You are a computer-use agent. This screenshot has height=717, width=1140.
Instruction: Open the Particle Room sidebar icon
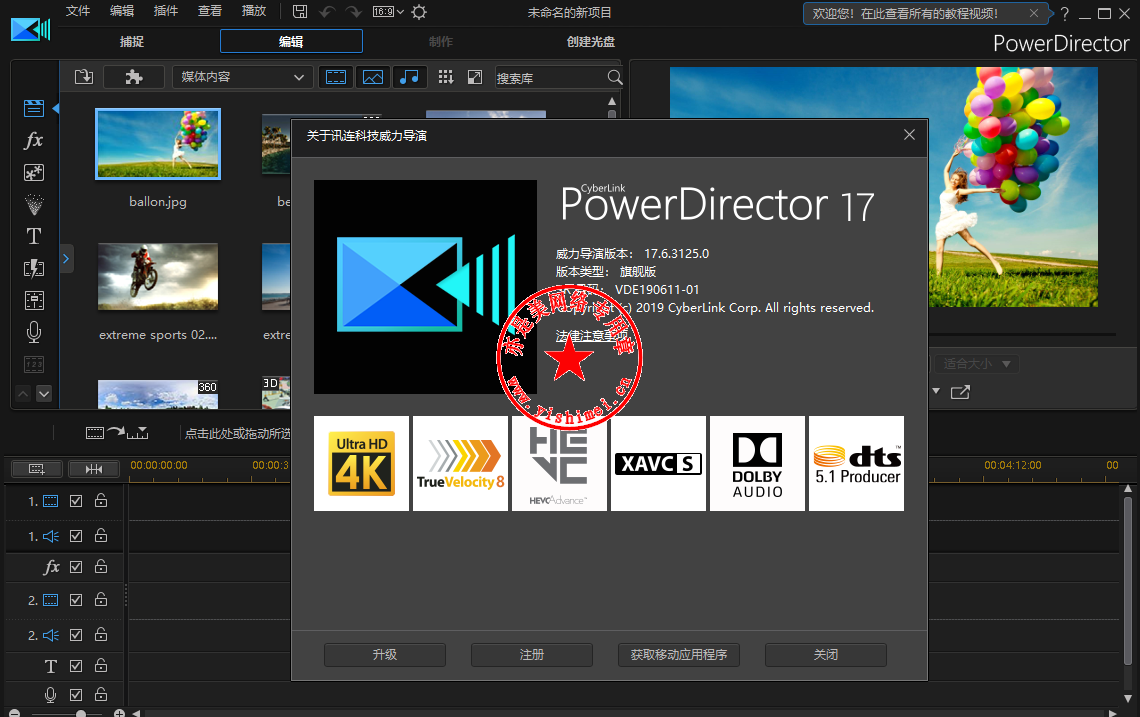click(x=33, y=204)
